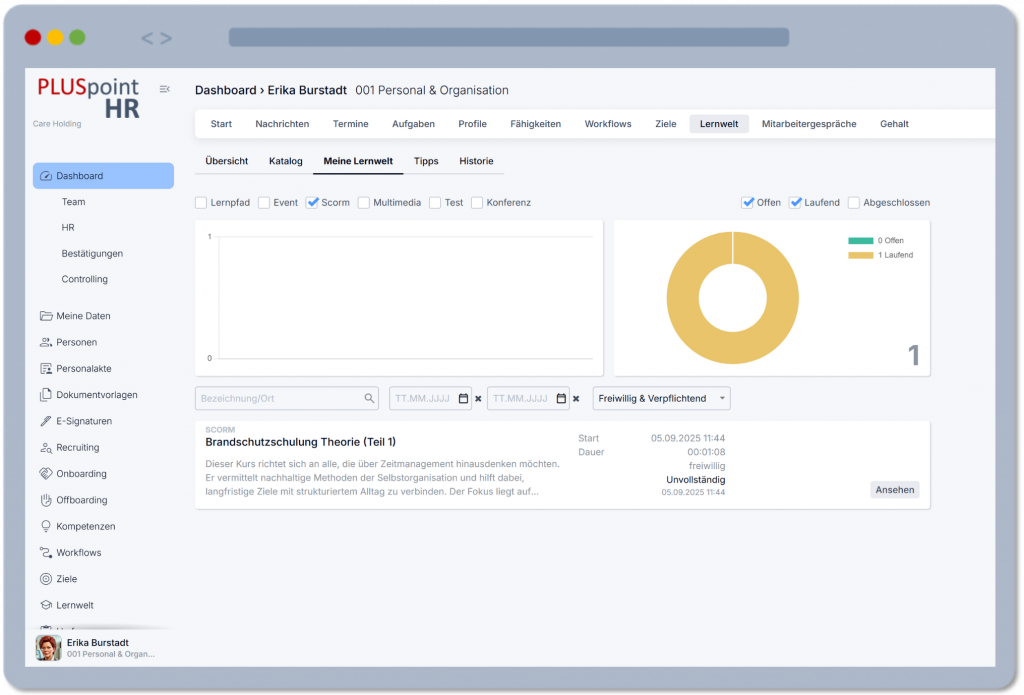Open the Dashboard breadcrumb link

(227, 90)
